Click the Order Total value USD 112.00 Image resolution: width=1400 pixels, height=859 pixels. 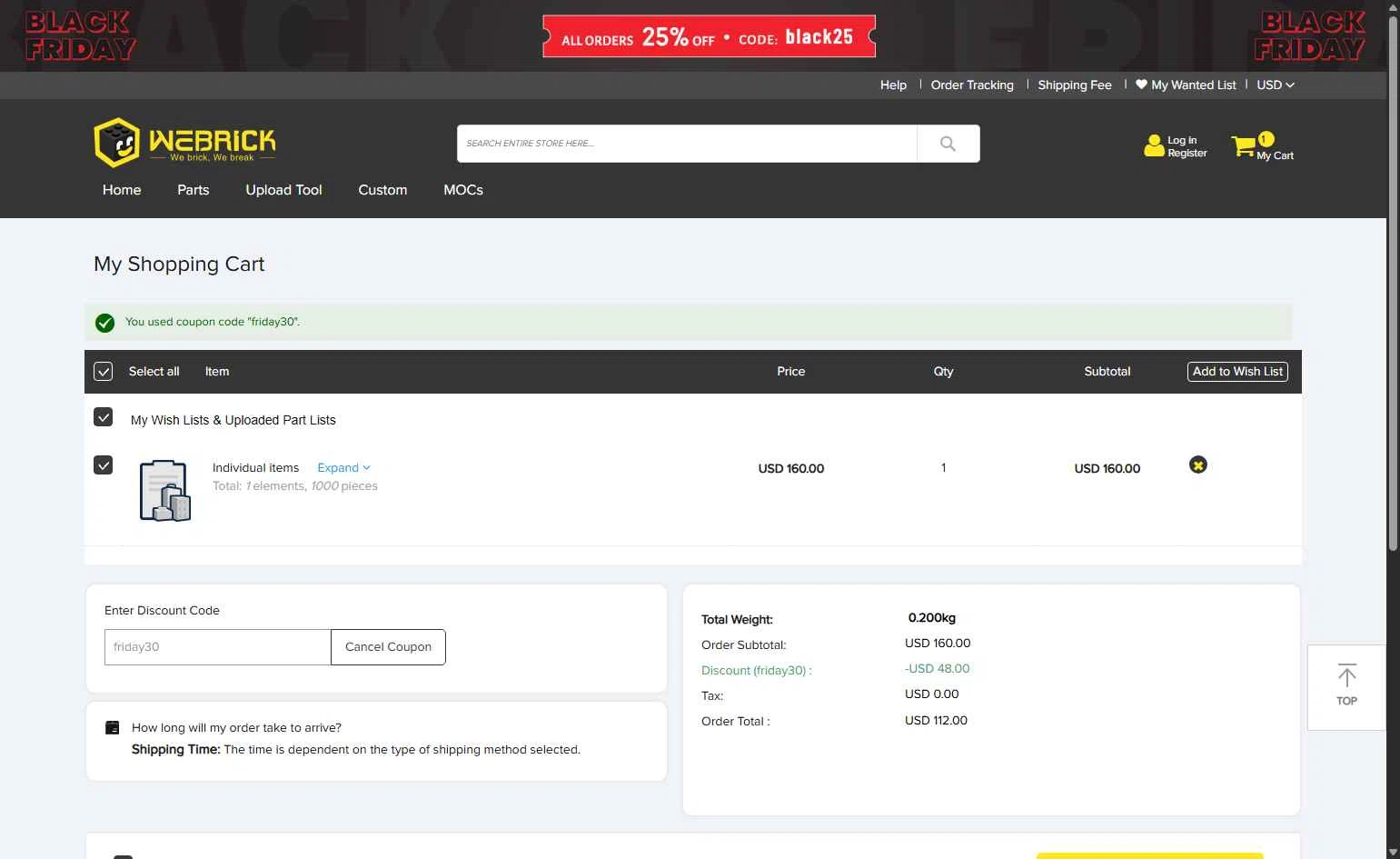coord(936,720)
